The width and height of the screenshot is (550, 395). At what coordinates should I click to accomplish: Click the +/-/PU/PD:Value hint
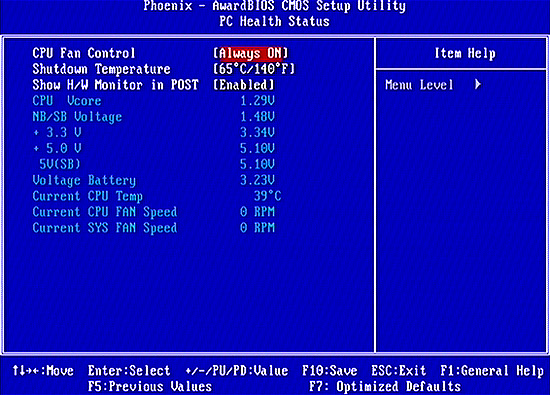tap(237, 371)
